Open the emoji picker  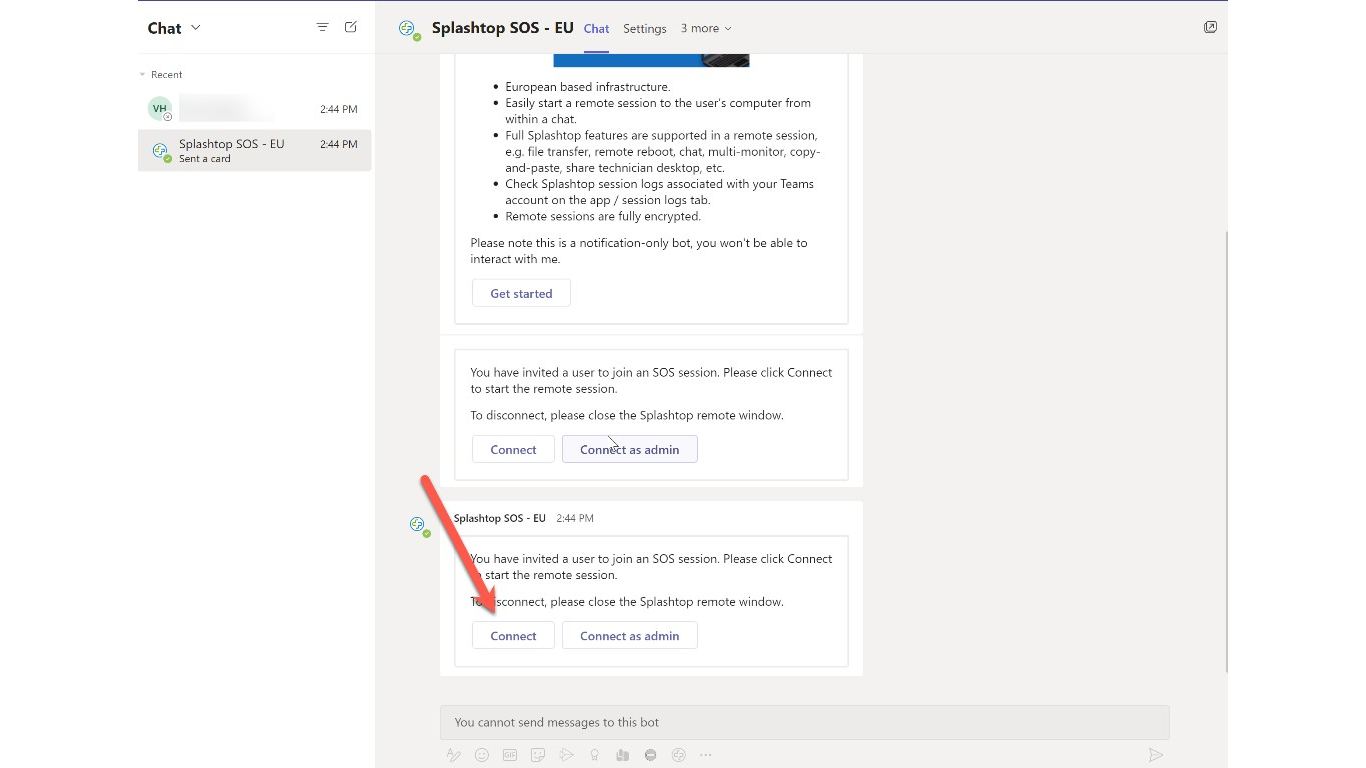pos(482,755)
